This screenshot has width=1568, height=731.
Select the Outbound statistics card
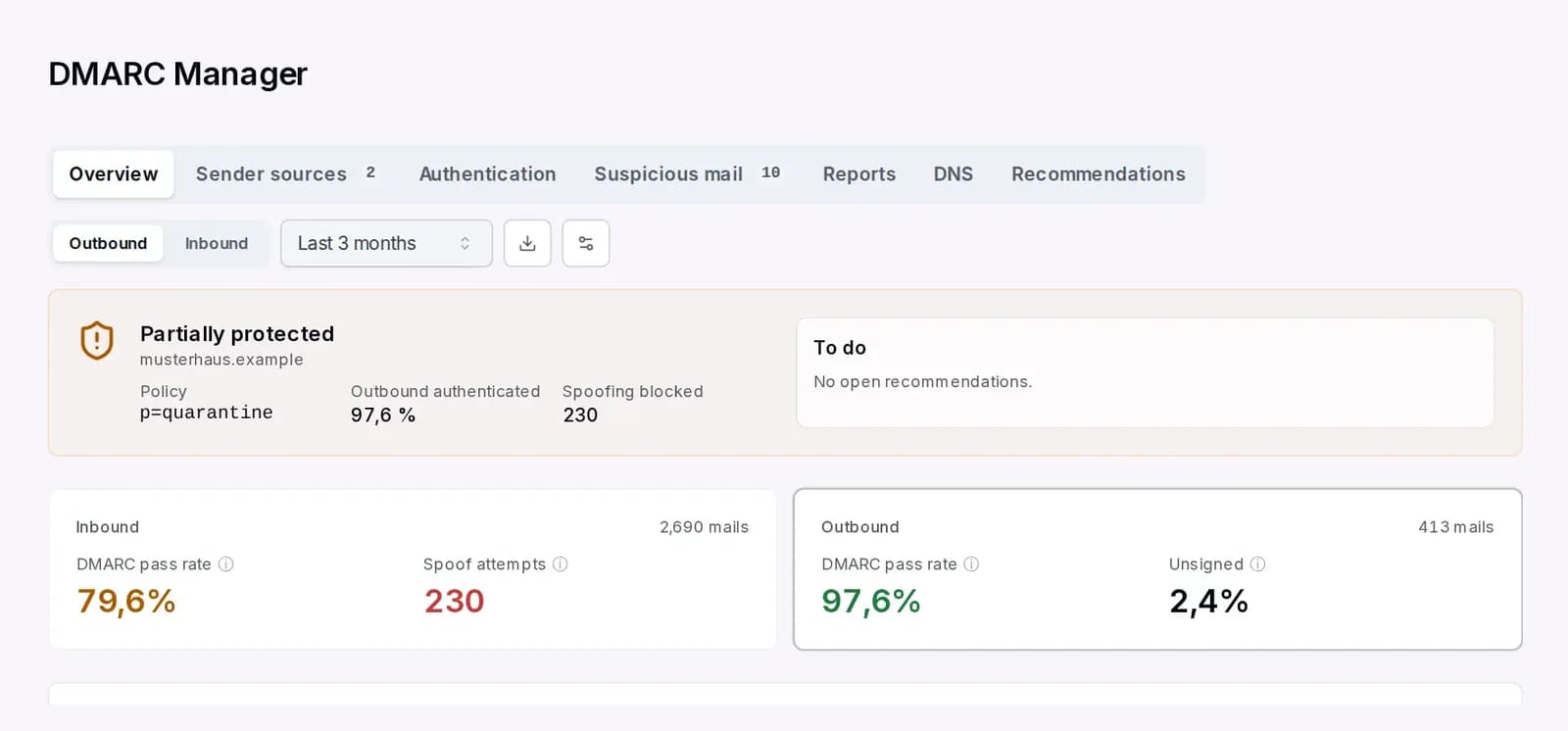1157,569
